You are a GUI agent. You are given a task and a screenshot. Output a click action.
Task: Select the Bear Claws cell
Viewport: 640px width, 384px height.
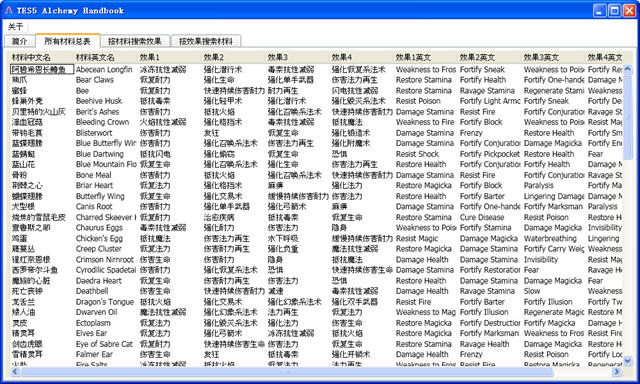tap(95, 80)
